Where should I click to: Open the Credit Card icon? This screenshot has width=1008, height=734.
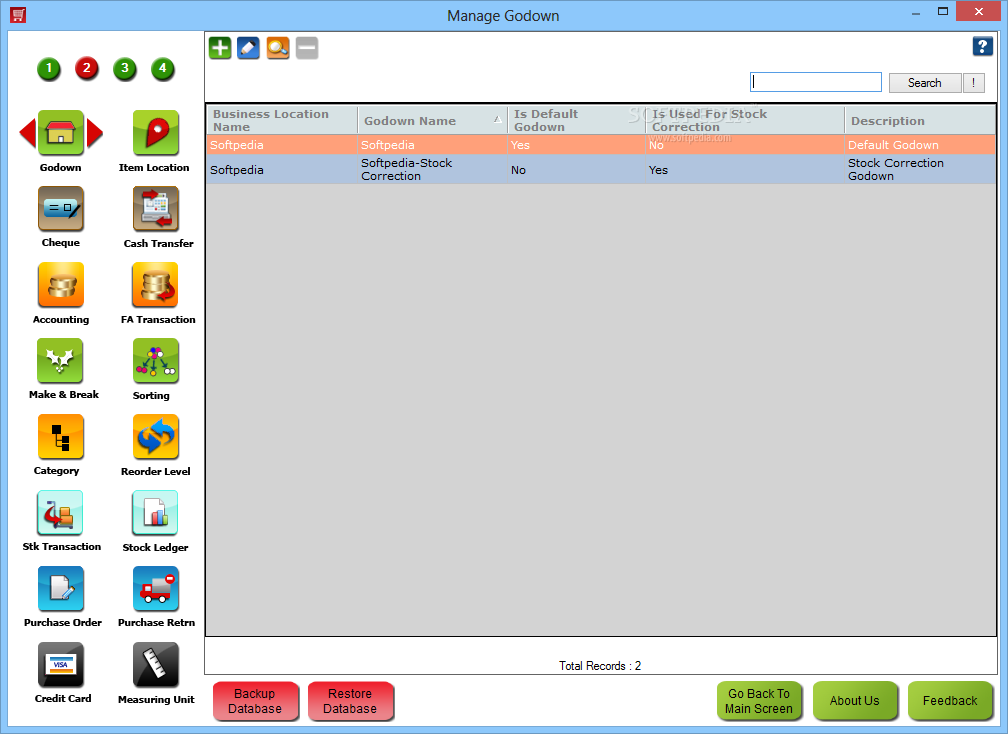click(60, 665)
